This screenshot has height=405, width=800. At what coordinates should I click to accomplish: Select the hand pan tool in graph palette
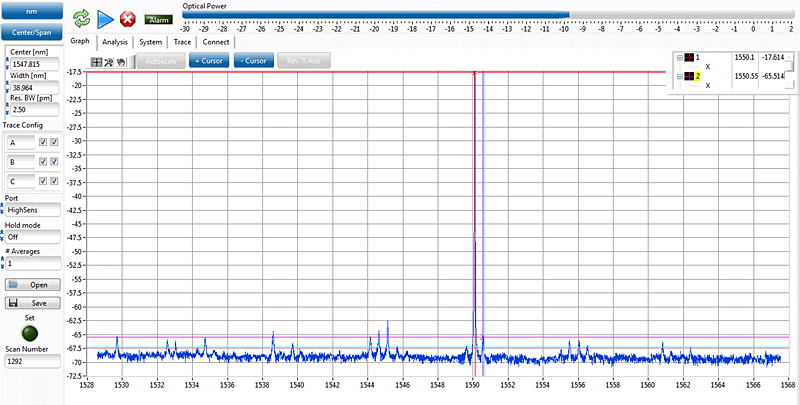pyautogui.click(x=120, y=61)
